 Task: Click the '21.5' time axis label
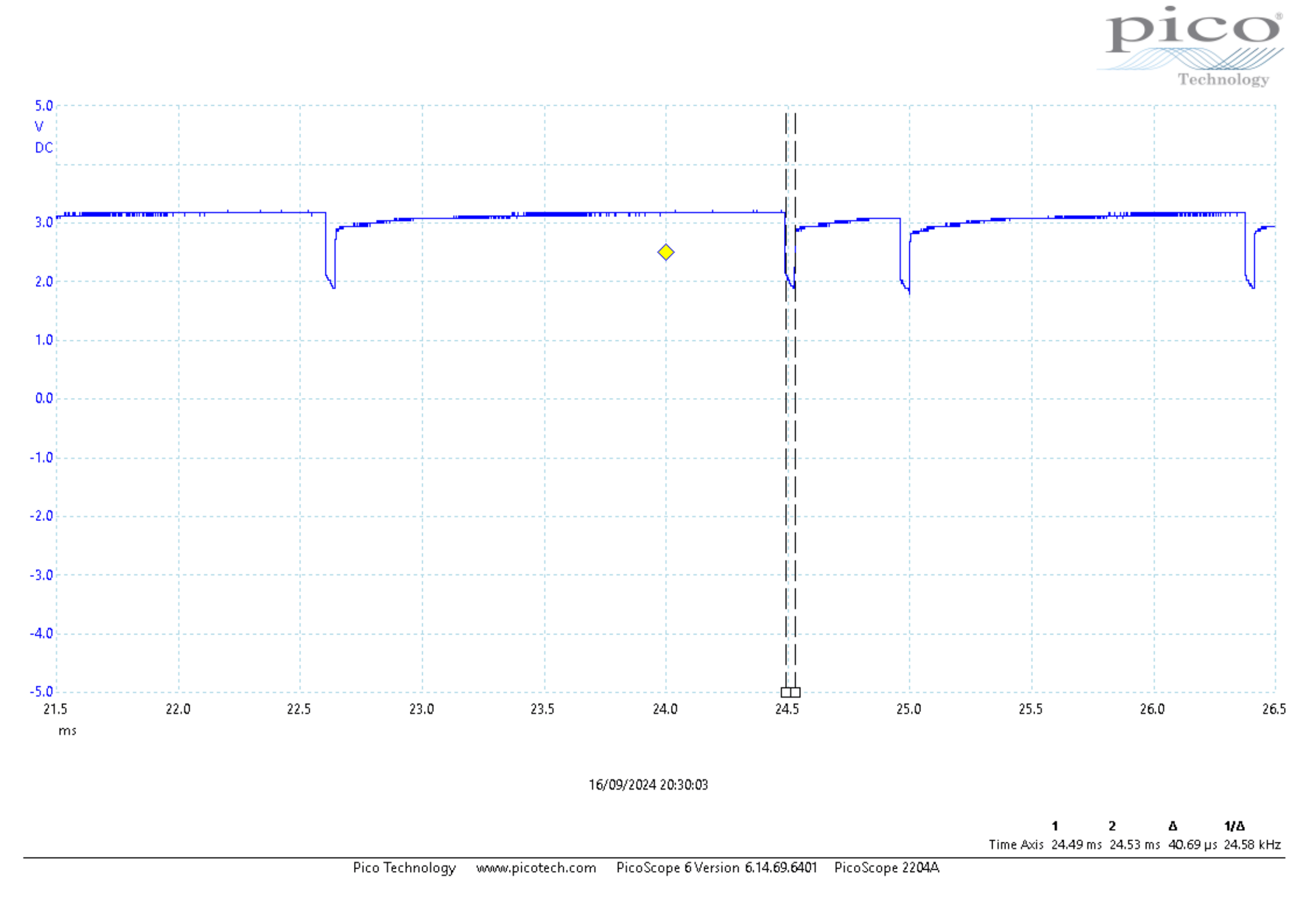tap(55, 709)
